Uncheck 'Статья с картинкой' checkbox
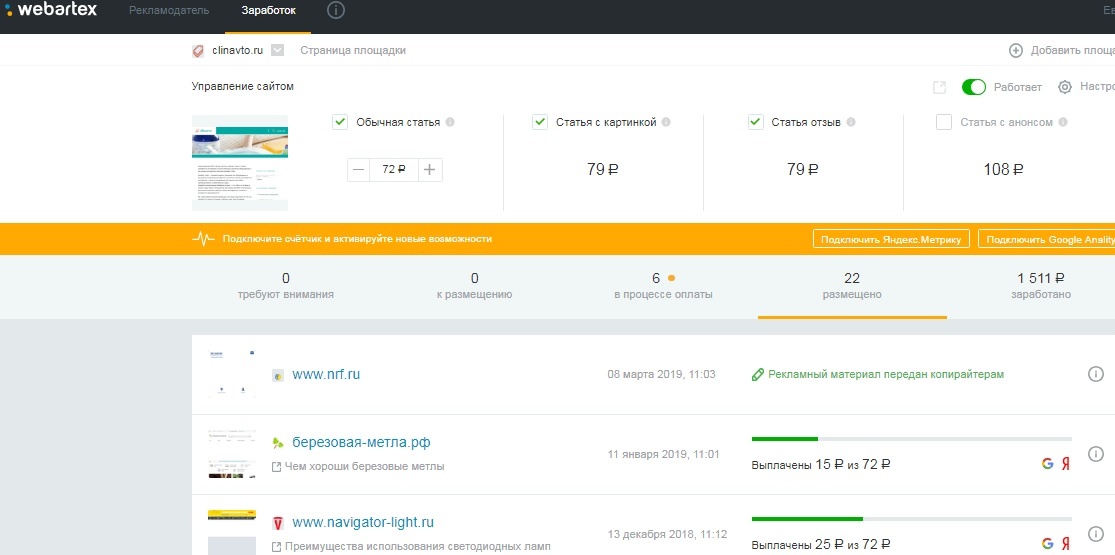Screen dimensions: 1115x555 pos(540,122)
